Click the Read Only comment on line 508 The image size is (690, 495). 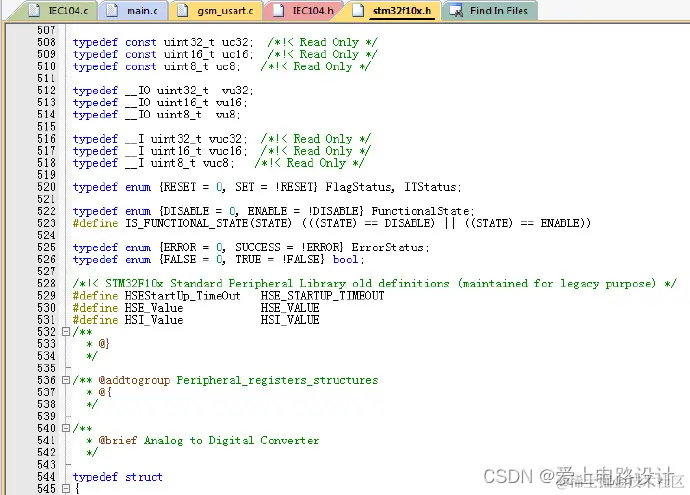point(322,42)
